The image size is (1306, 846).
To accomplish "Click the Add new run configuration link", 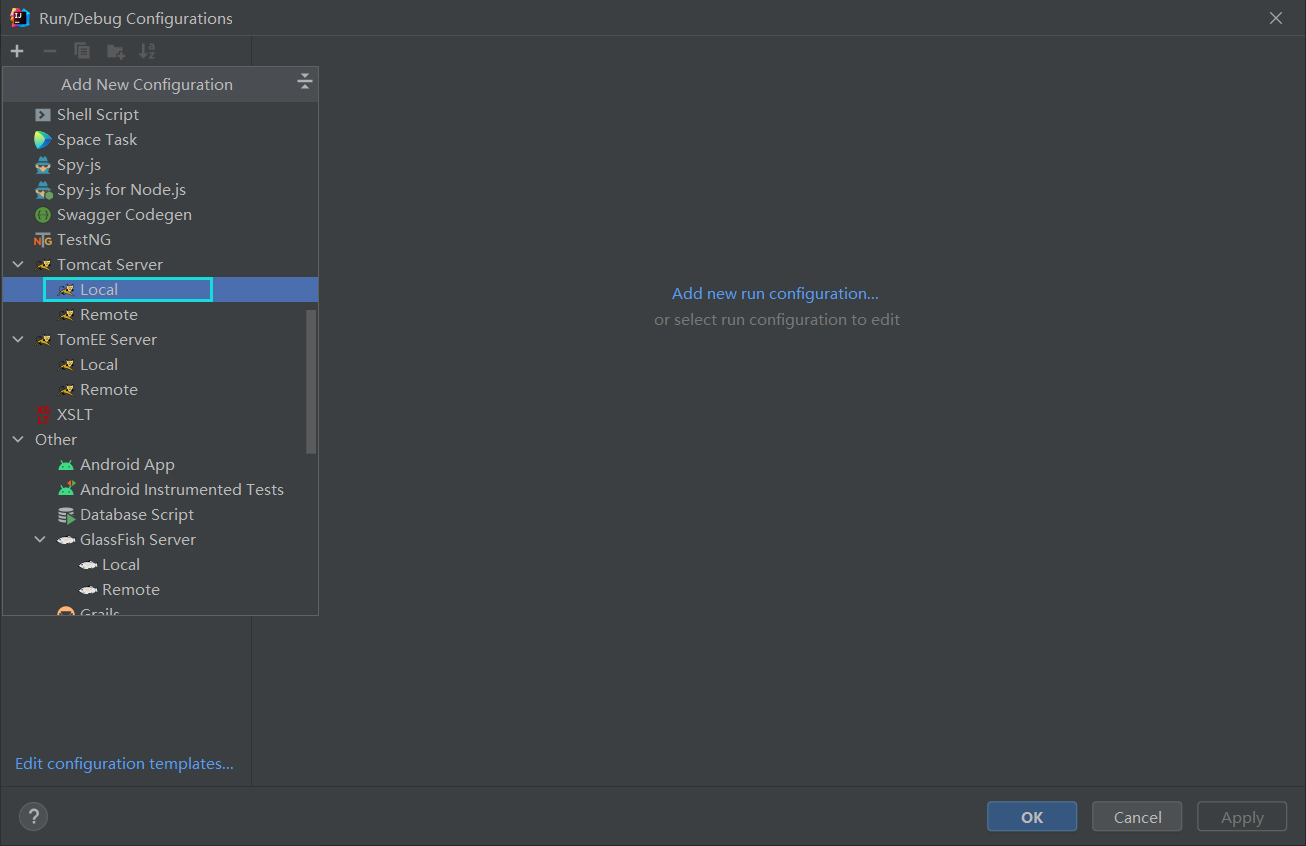I will coord(775,294).
